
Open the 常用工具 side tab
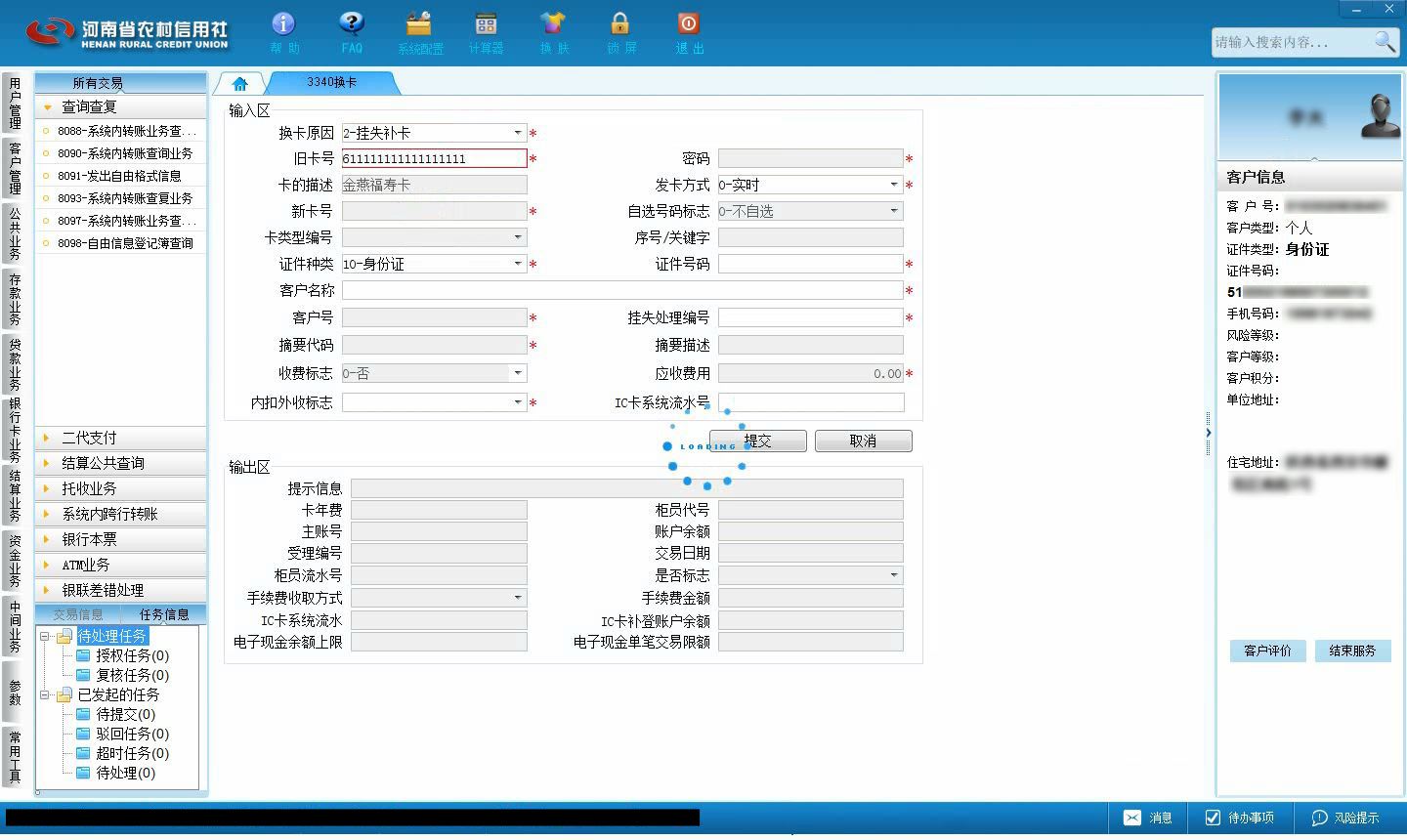click(14, 757)
